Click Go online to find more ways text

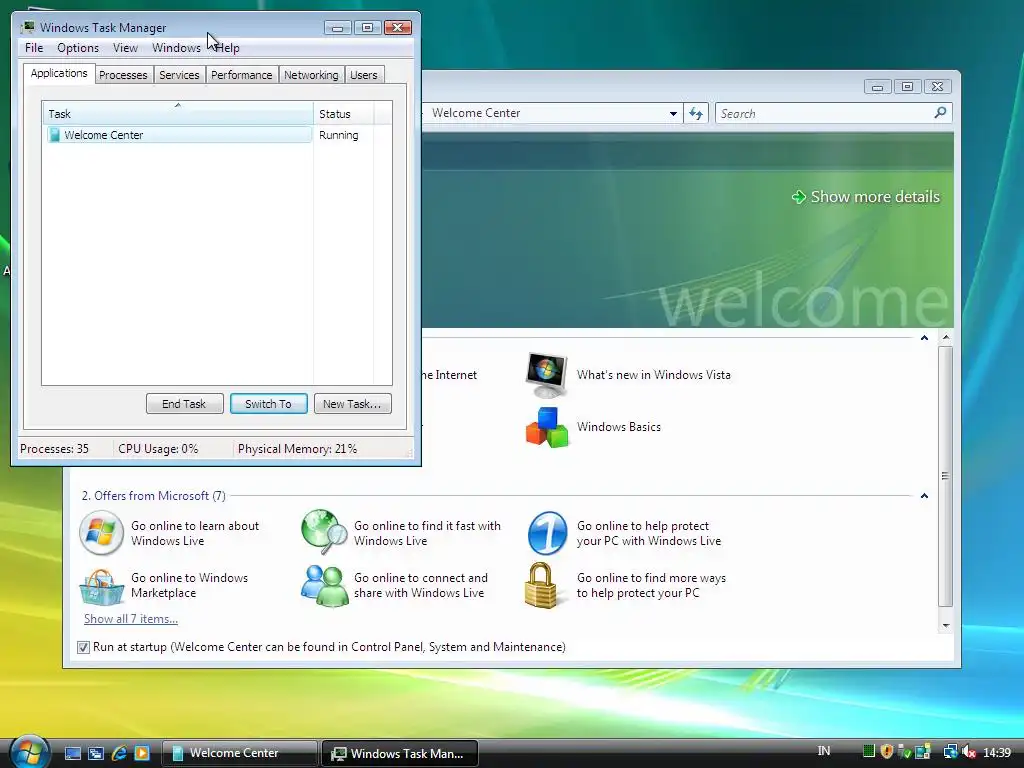pyautogui.click(x=651, y=586)
